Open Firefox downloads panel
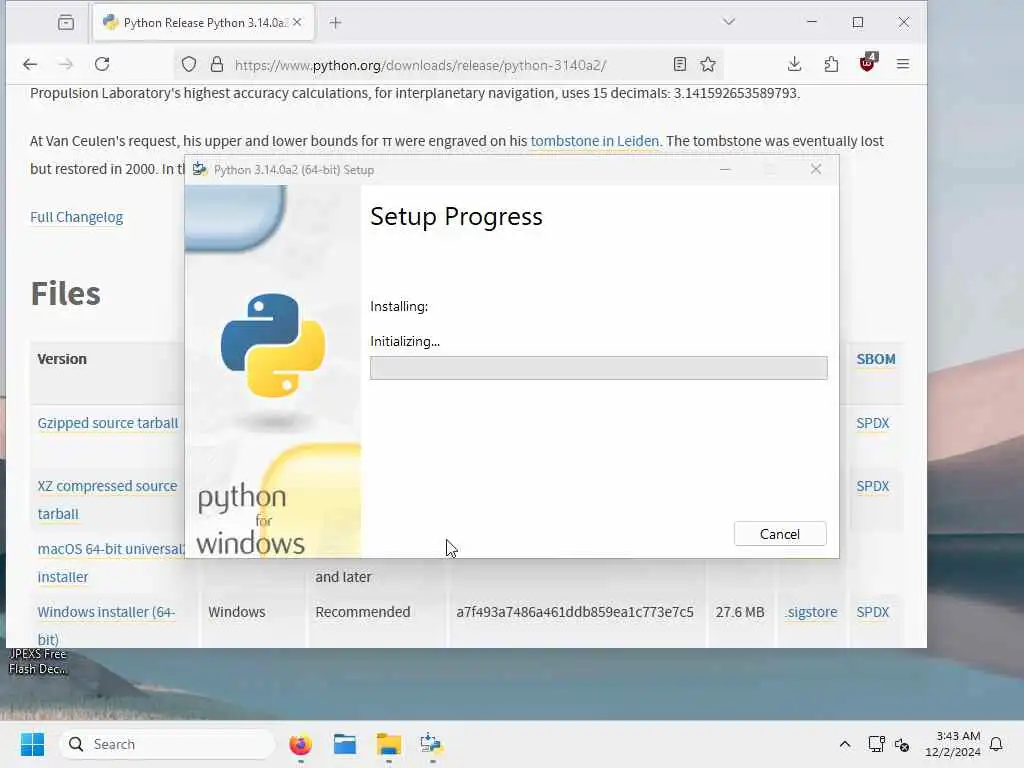The height and width of the screenshot is (768, 1024). coord(794,64)
